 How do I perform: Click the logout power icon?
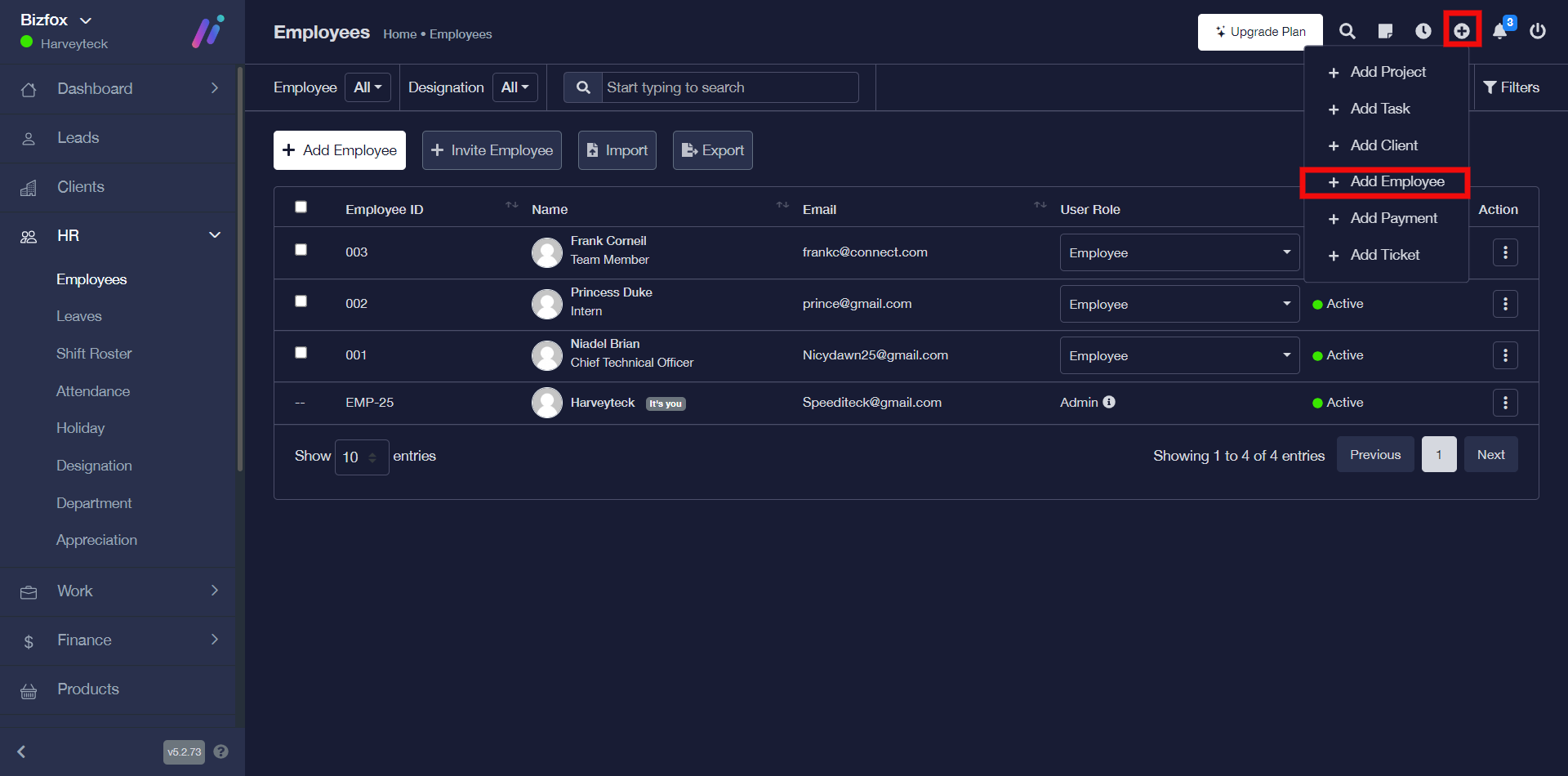1538,31
